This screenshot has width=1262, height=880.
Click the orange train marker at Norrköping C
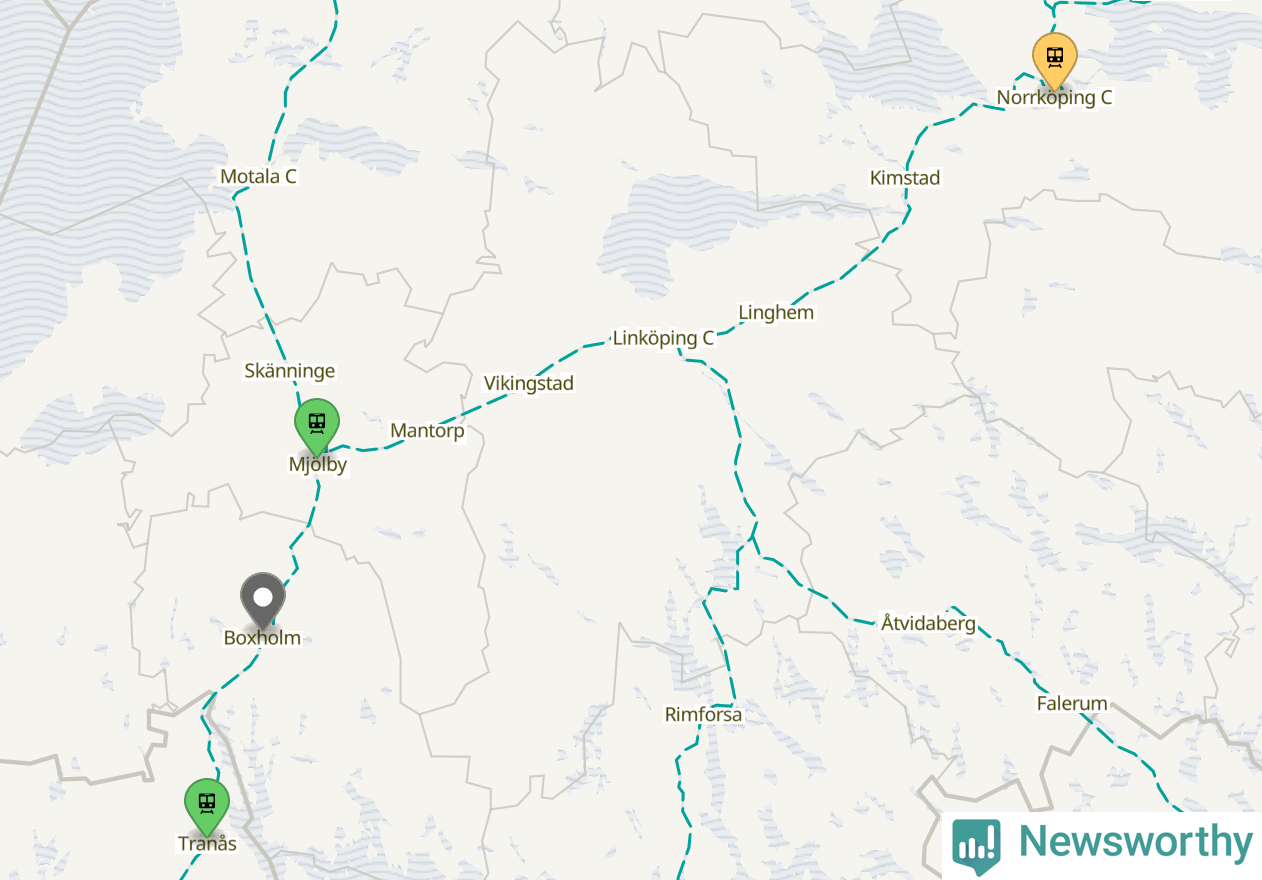pos(1054,60)
